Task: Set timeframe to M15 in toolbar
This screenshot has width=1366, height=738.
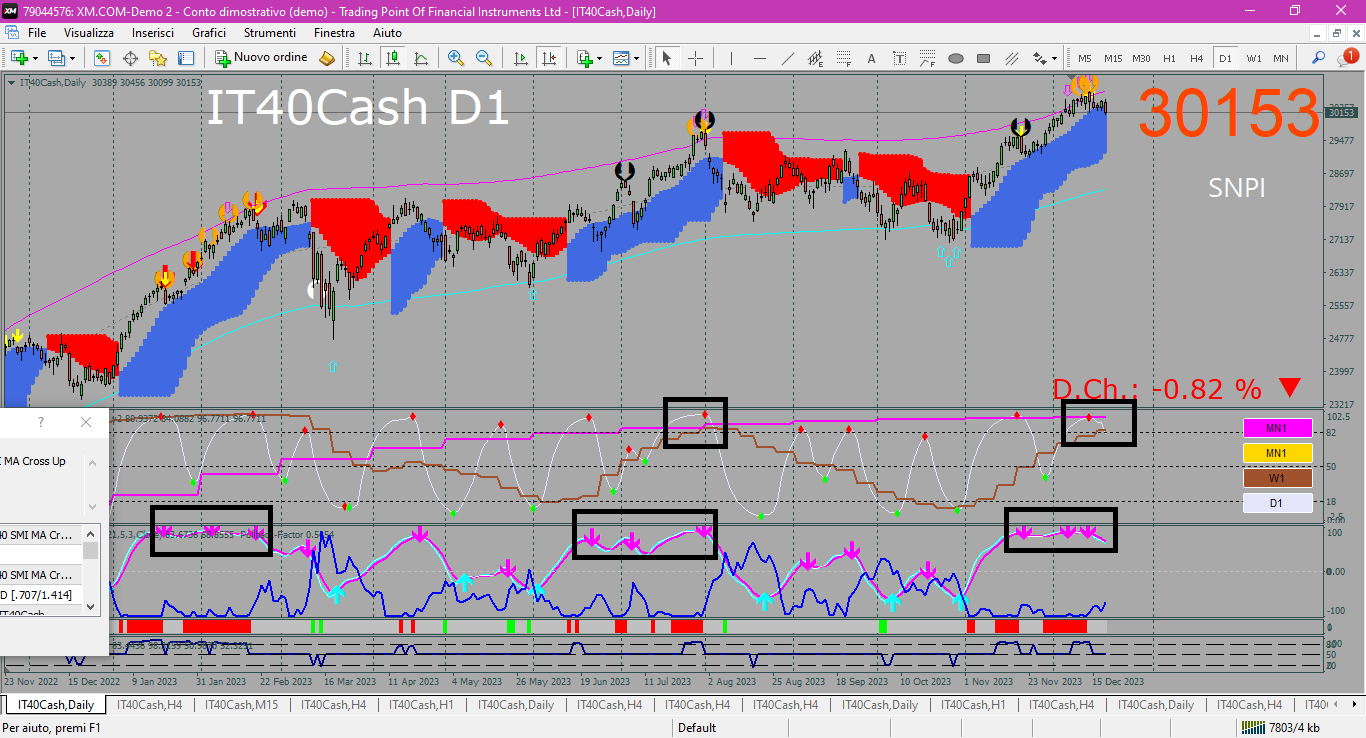Action: click(1113, 58)
